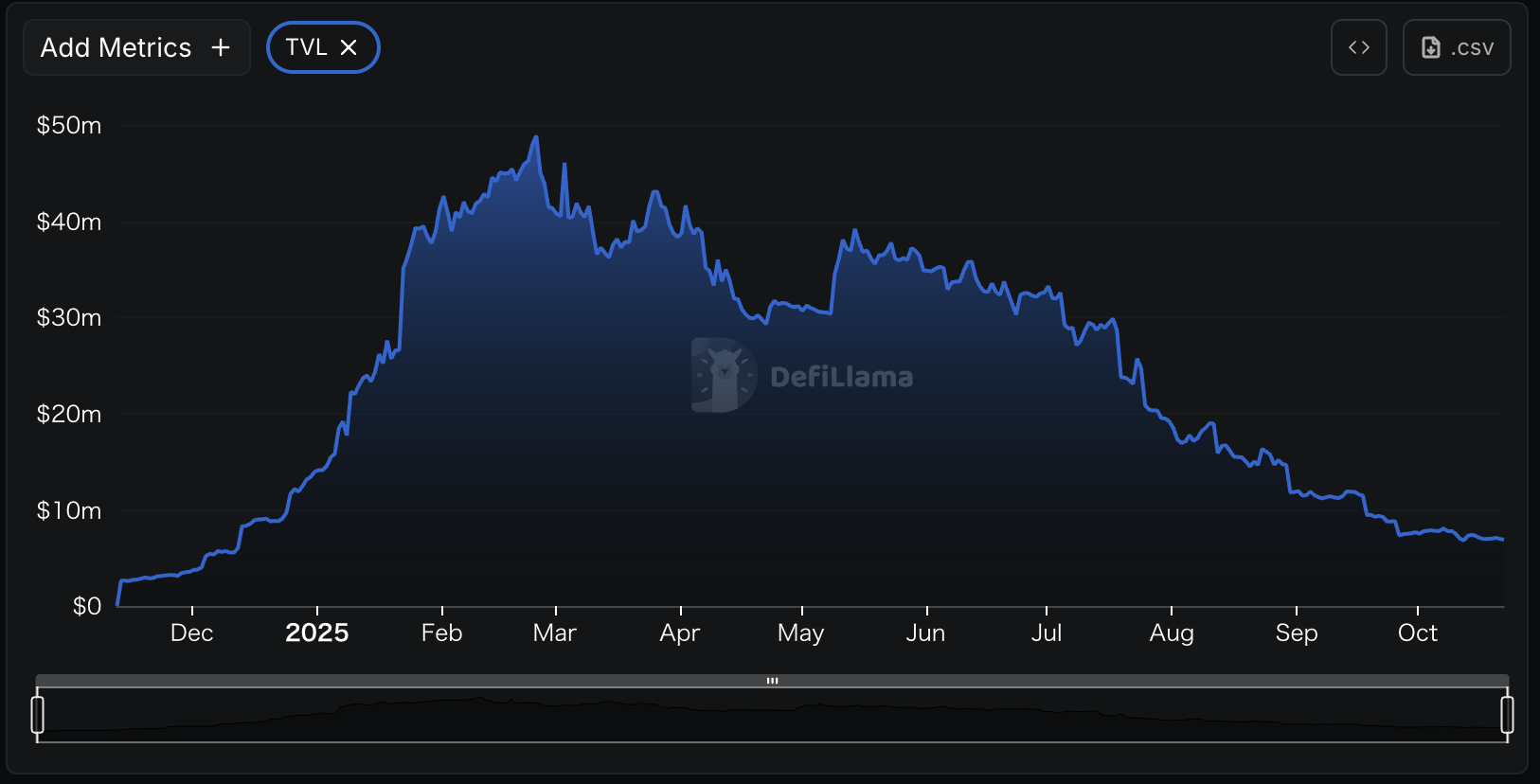The height and width of the screenshot is (784, 1540).
Task: Click the Mar x-axis label
Action: pyautogui.click(x=555, y=633)
